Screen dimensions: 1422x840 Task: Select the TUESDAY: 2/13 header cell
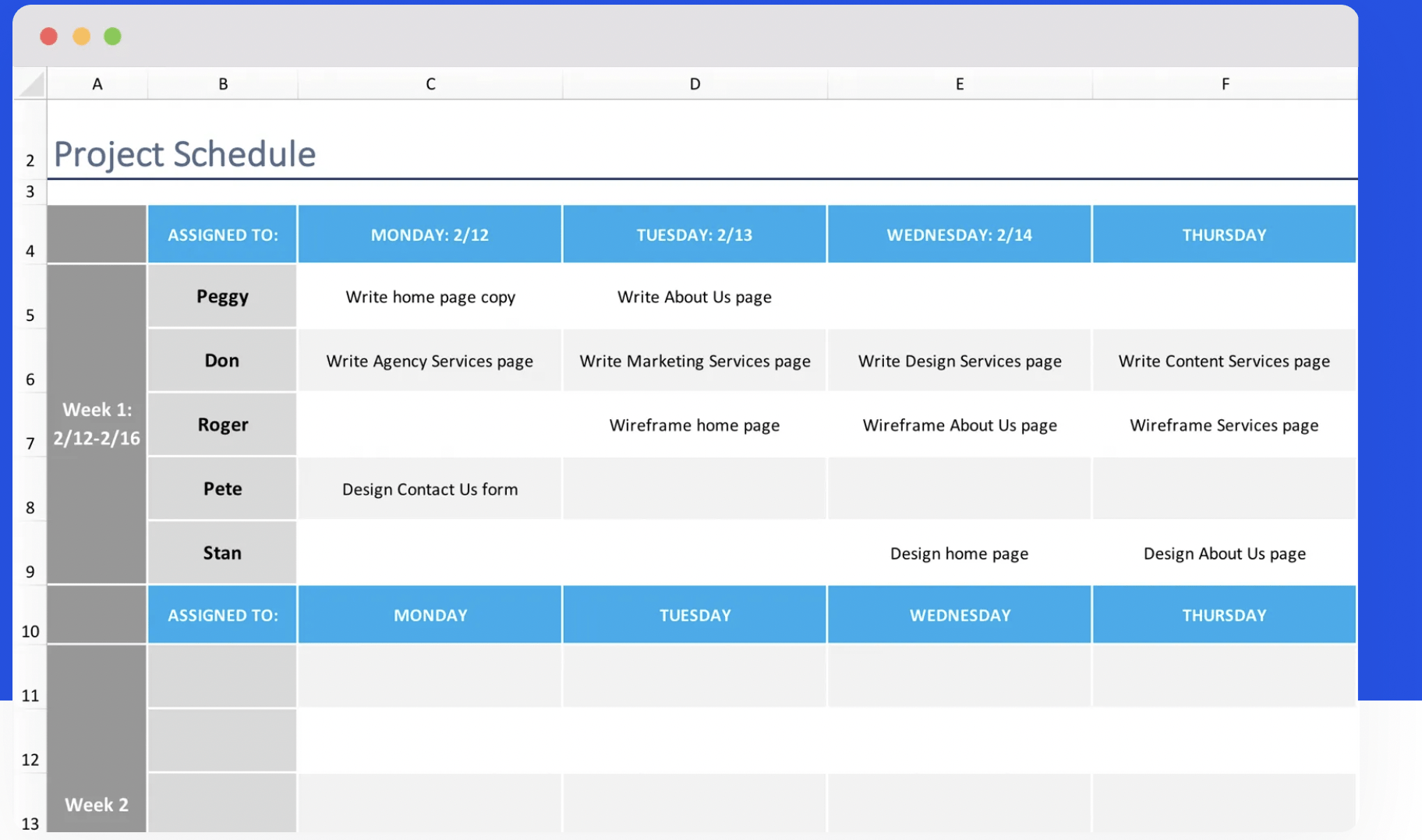tap(694, 234)
